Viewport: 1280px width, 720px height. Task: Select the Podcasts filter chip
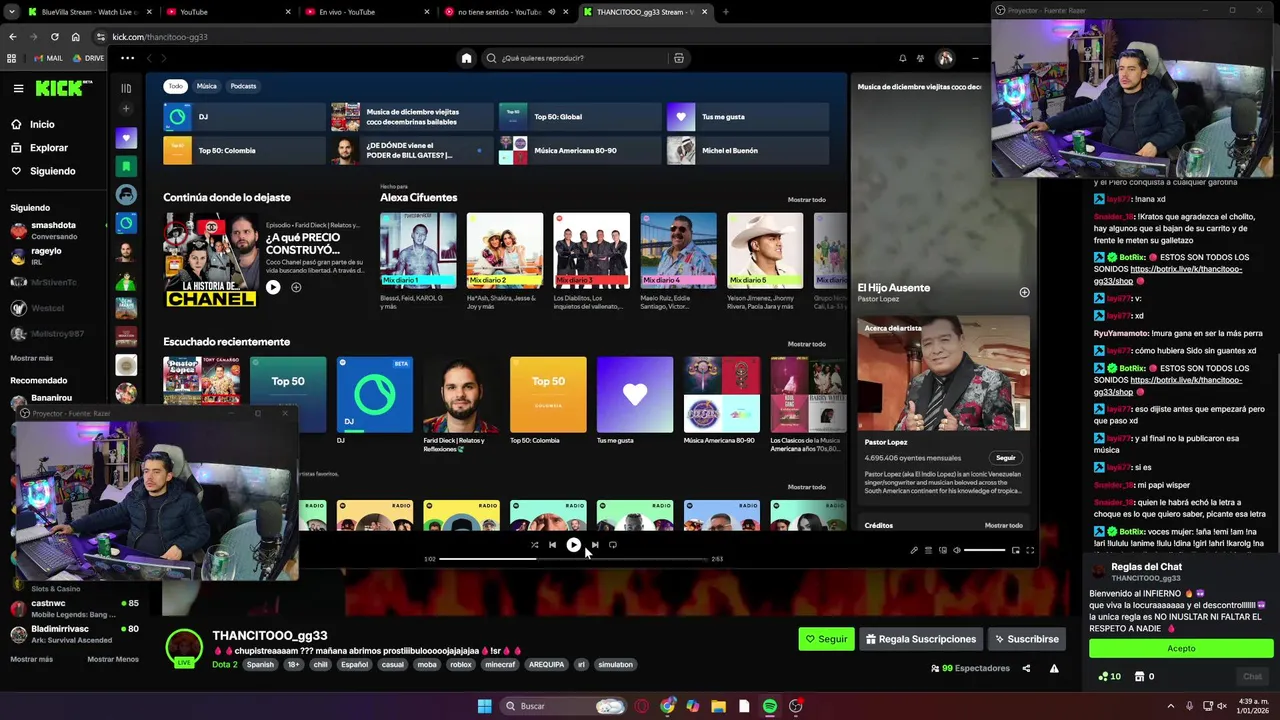[243, 86]
